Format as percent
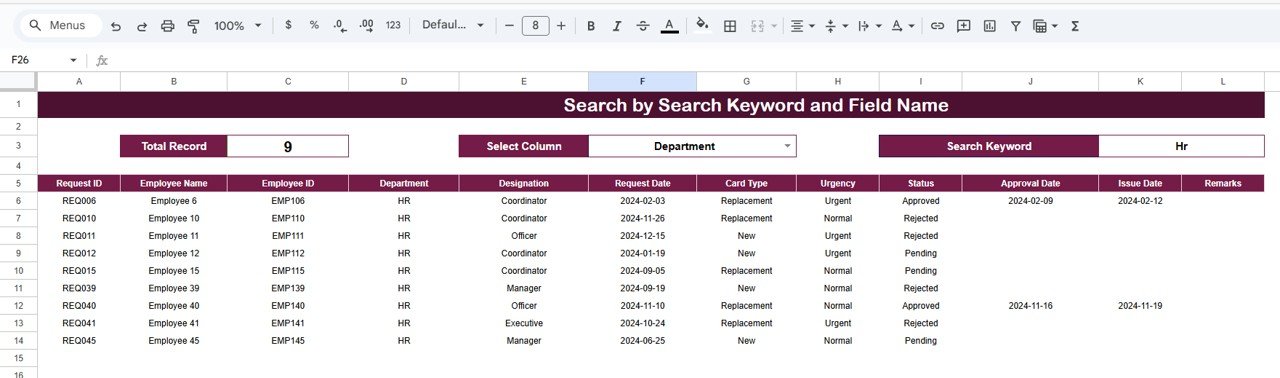Viewport: 1280px width, 378px height. 314,25
